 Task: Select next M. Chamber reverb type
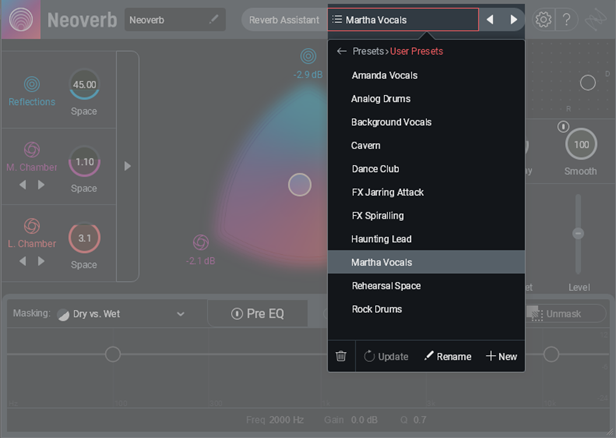(41, 184)
